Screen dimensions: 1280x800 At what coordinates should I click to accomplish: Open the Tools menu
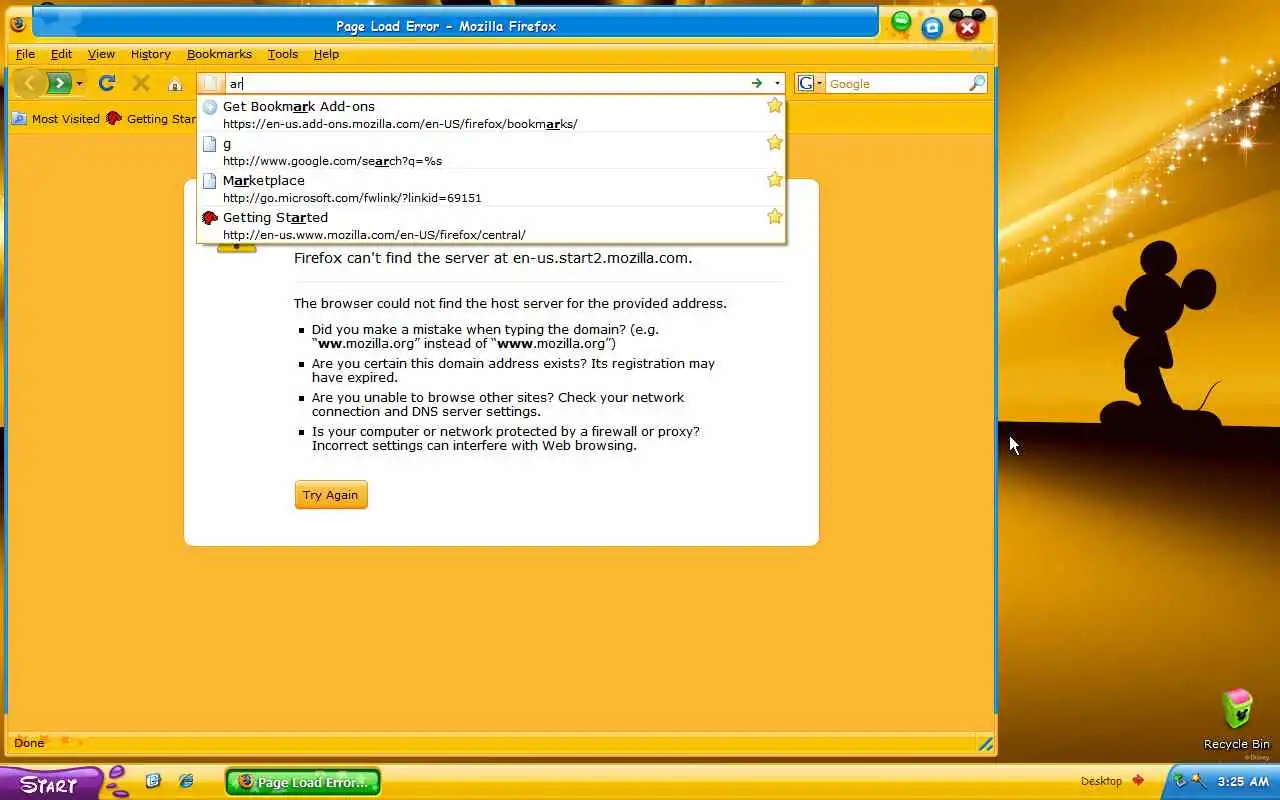click(x=282, y=54)
